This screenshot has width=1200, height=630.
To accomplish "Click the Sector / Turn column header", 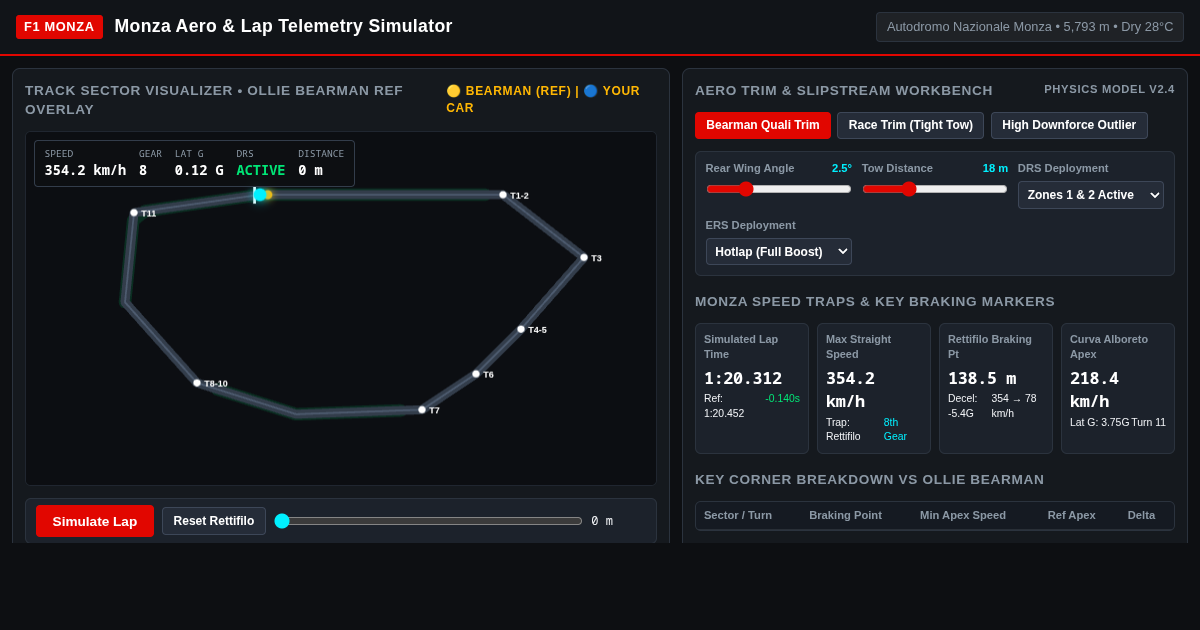I will (738, 515).
